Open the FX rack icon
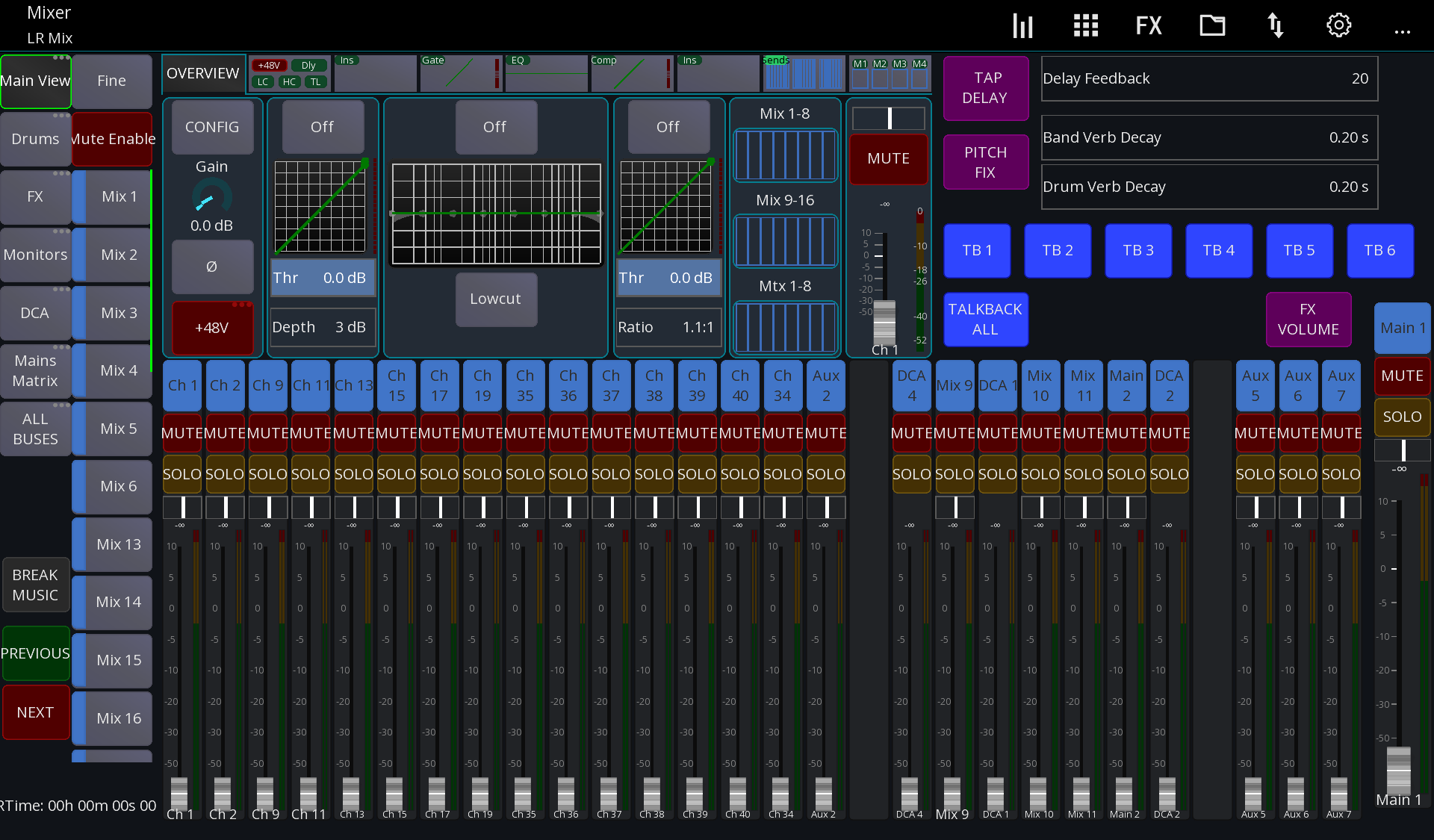Image resolution: width=1434 pixels, height=840 pixels. [x=1148, y=25]
